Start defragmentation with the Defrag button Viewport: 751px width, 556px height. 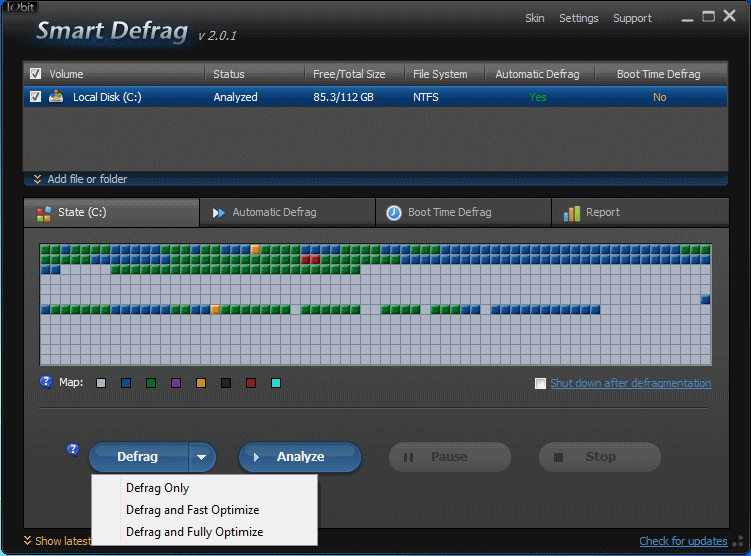(139, 457)
